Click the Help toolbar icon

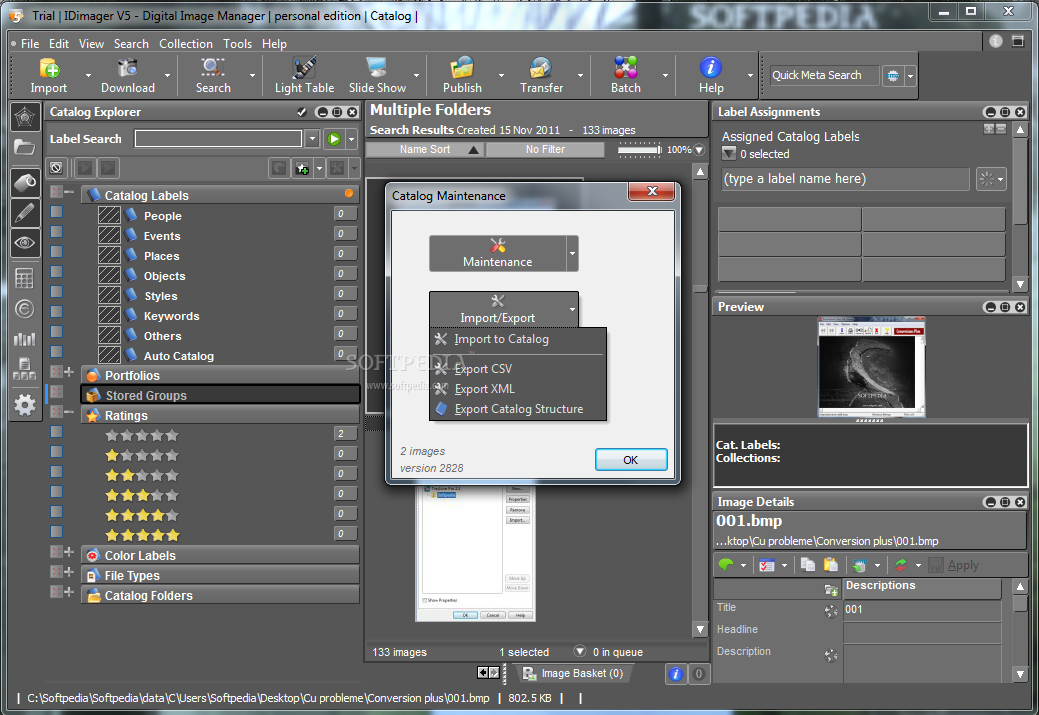tap(710, 76)
